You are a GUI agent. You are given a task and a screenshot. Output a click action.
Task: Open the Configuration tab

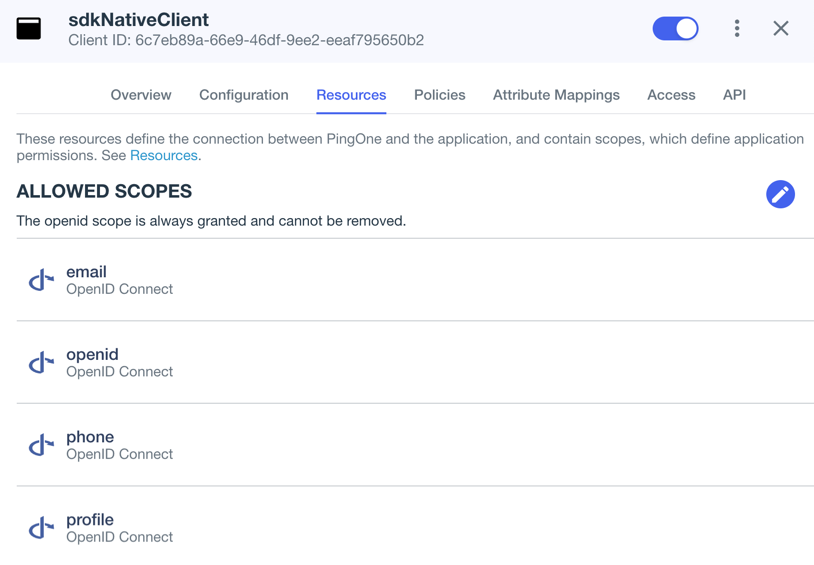tap(244, 95)
